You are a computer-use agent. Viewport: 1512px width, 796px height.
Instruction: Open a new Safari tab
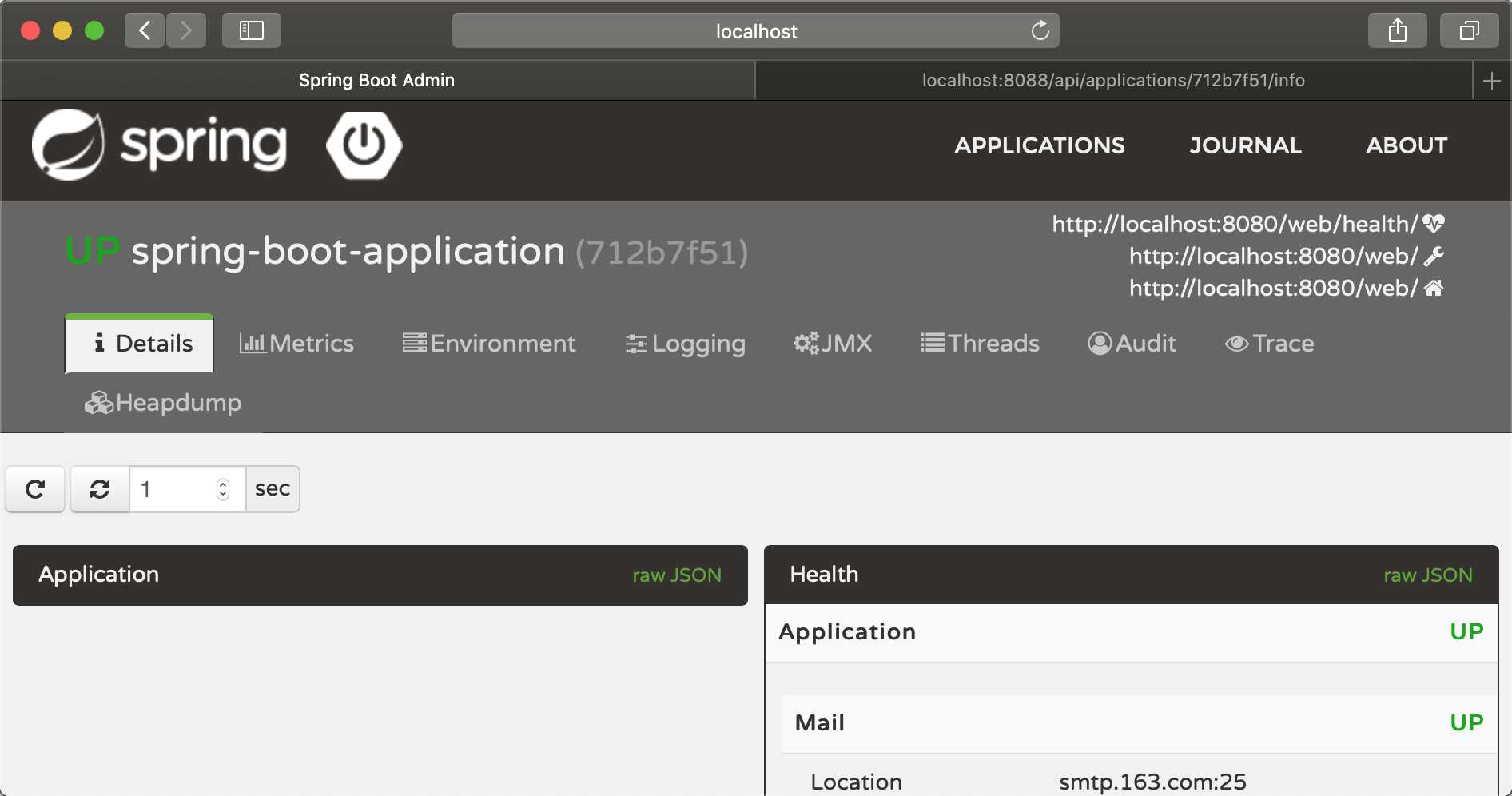tap(1491, 81)
